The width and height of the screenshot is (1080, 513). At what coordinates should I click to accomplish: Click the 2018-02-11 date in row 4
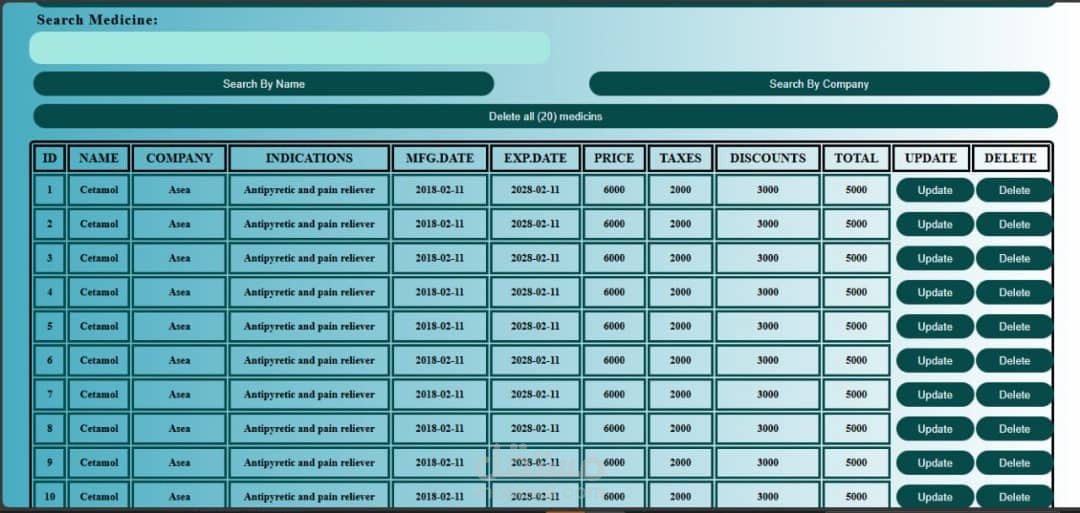click(439, 292)
